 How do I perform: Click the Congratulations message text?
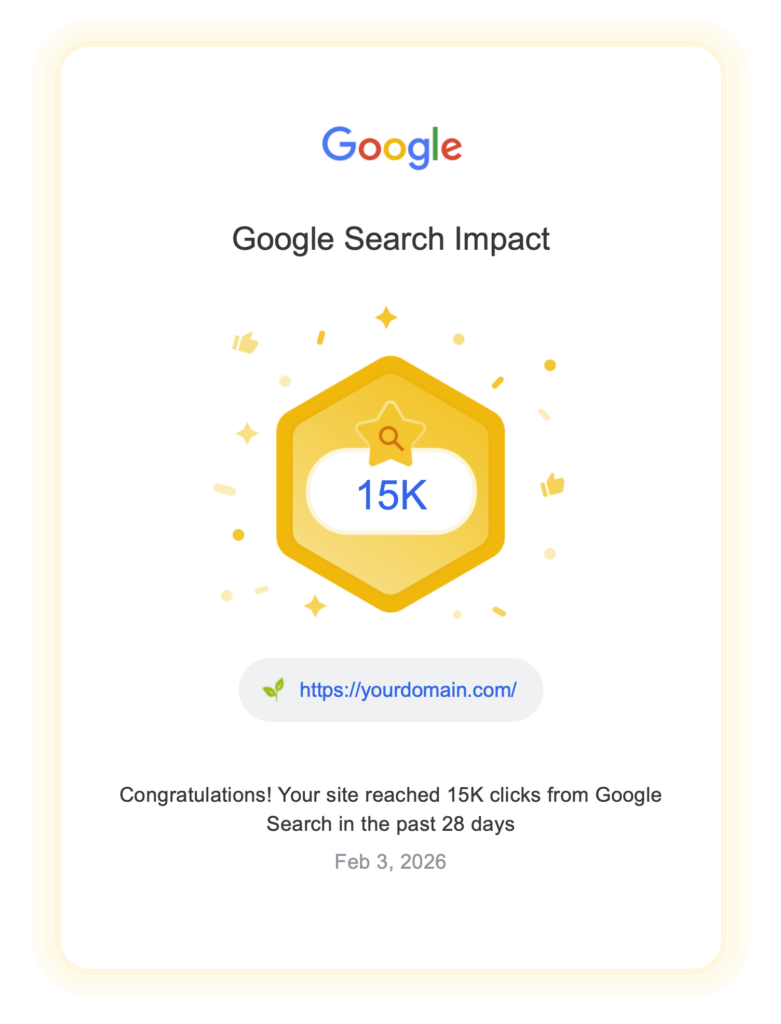(x=391, y=810)
